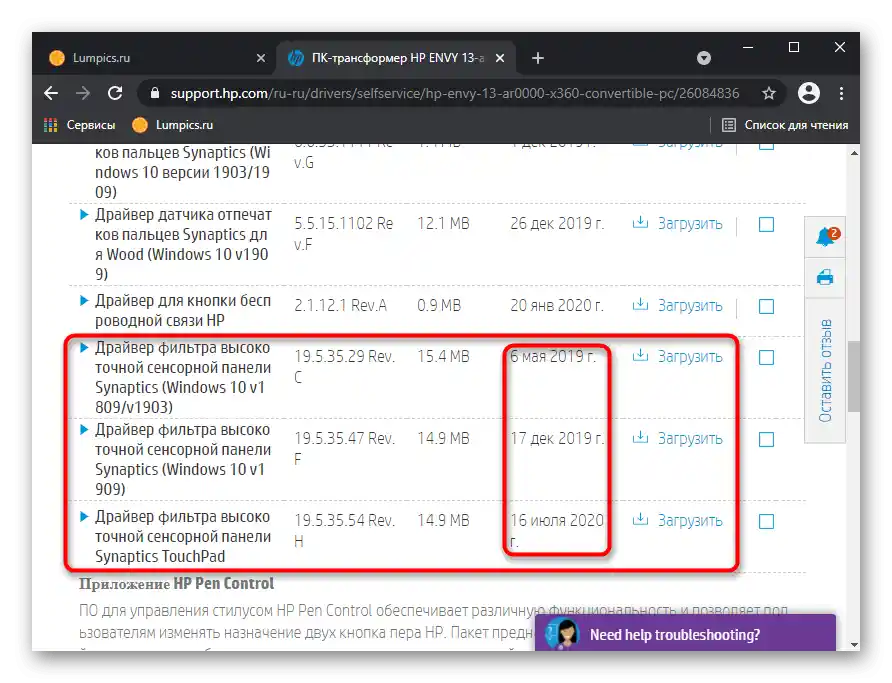Go back to the previous page
892x683 pixels.
click(51, 93)
